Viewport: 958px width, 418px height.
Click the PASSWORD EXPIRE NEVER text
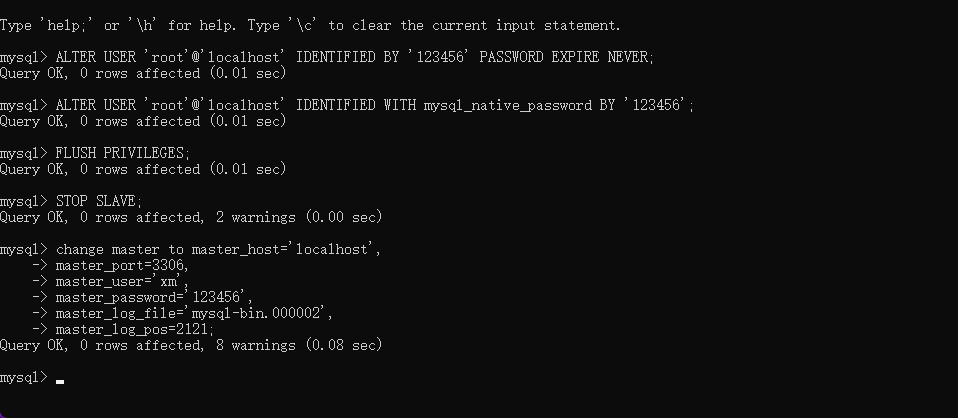click(566, 57)
